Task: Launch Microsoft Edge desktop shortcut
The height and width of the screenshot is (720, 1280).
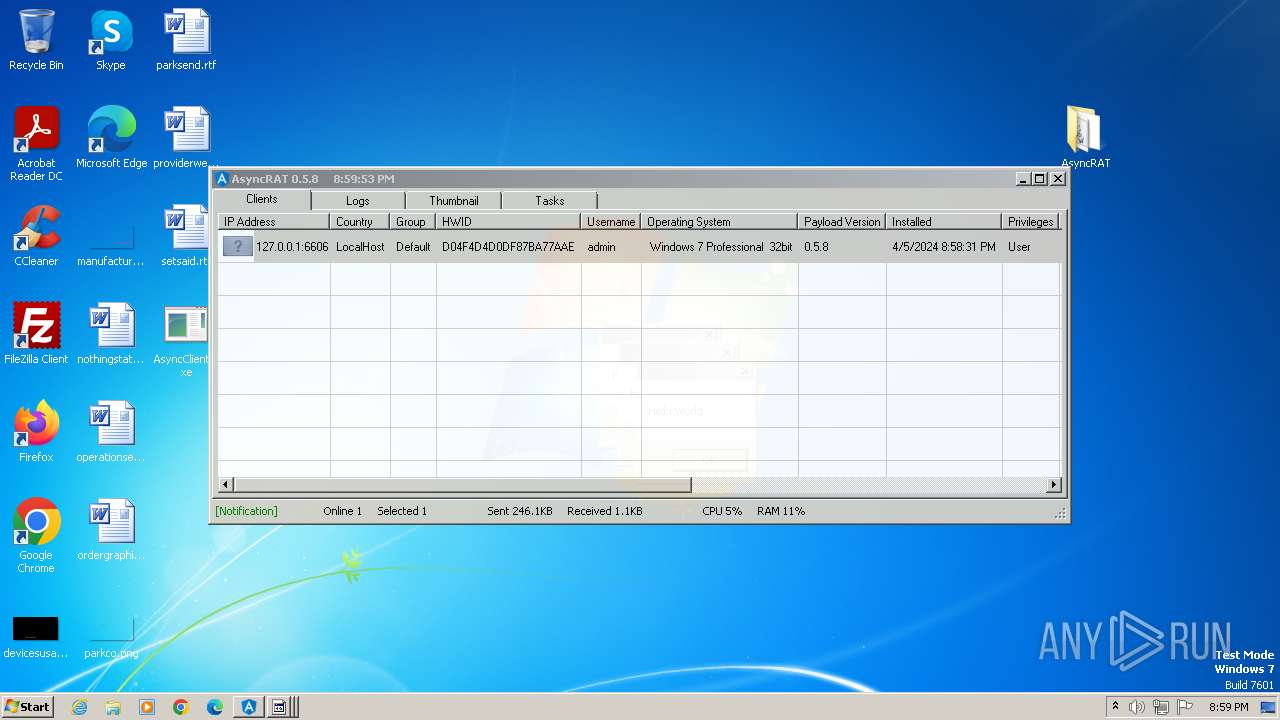Action: 111,138
